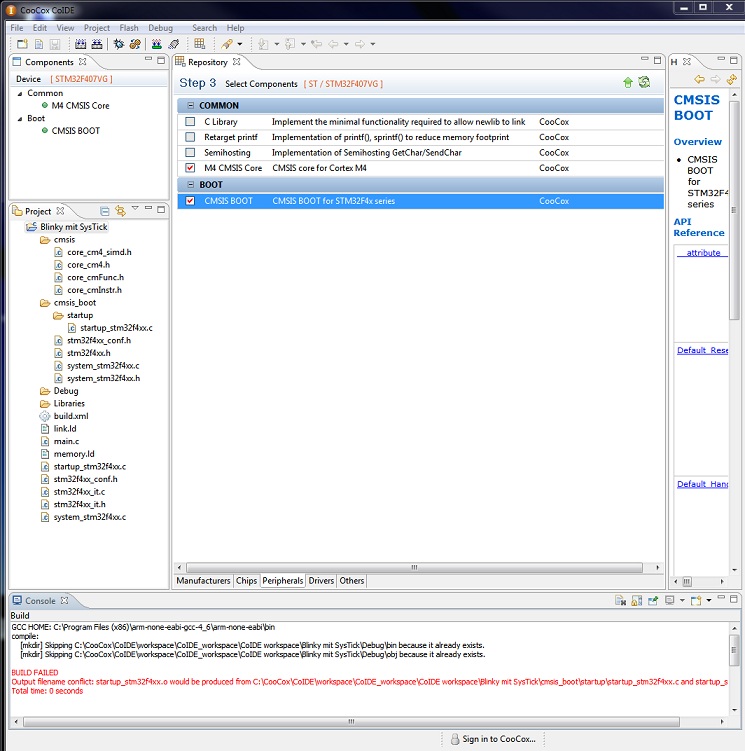
Task: Click the Flash erase icon
Action: (x=173, y=44)
